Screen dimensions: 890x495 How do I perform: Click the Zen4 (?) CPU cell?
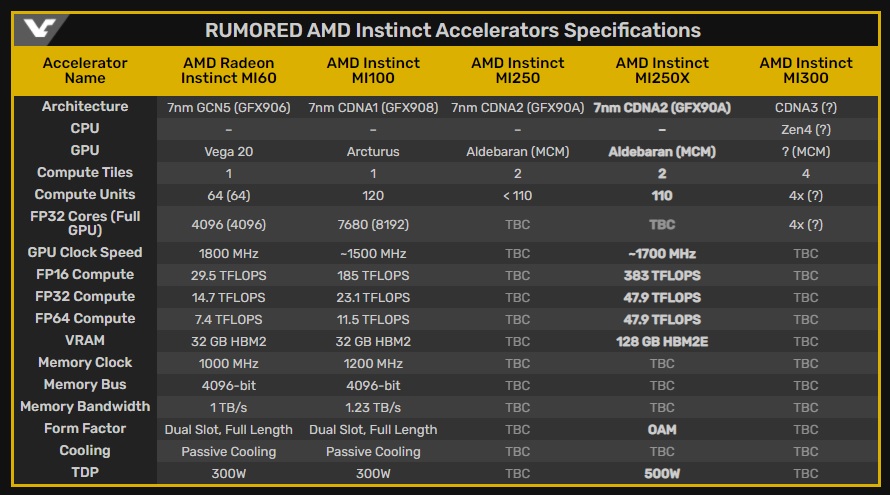tap(805, 129)
